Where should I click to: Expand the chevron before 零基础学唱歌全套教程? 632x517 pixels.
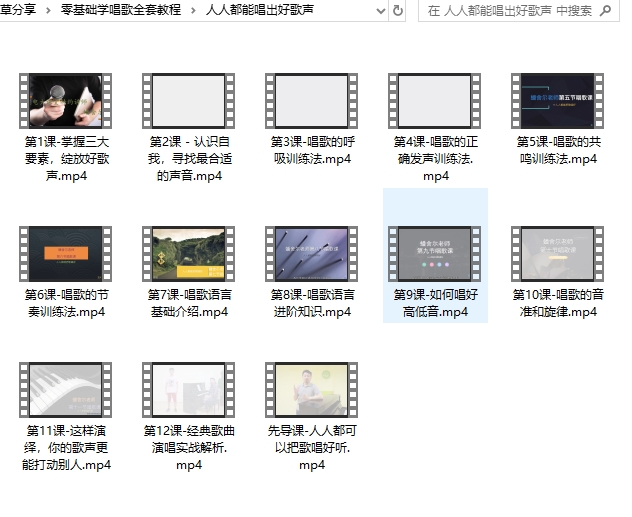(49, 11)
